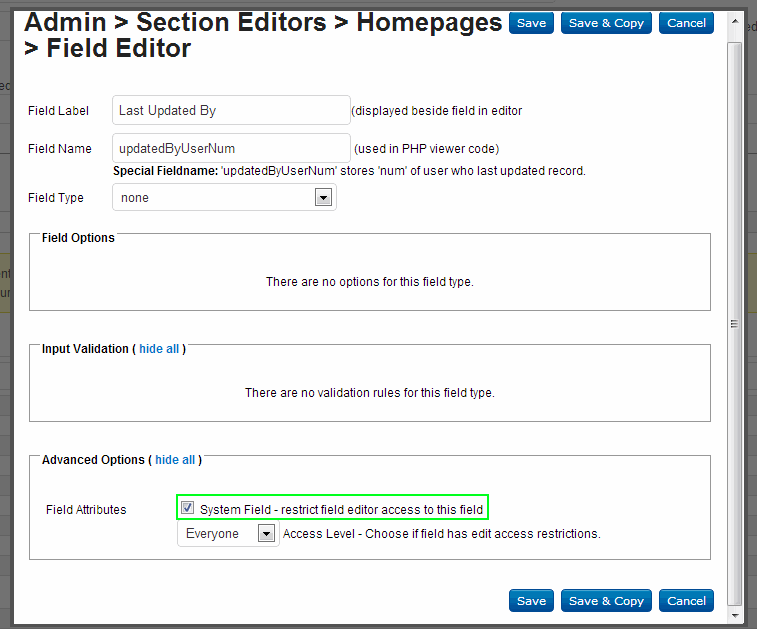Click 'hide all' link in Advanced Options

point(175,460)
